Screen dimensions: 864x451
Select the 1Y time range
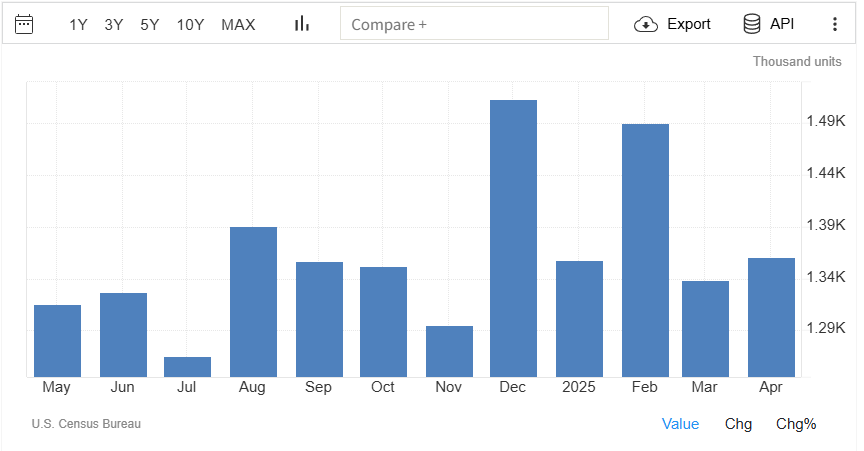(78, 24)
